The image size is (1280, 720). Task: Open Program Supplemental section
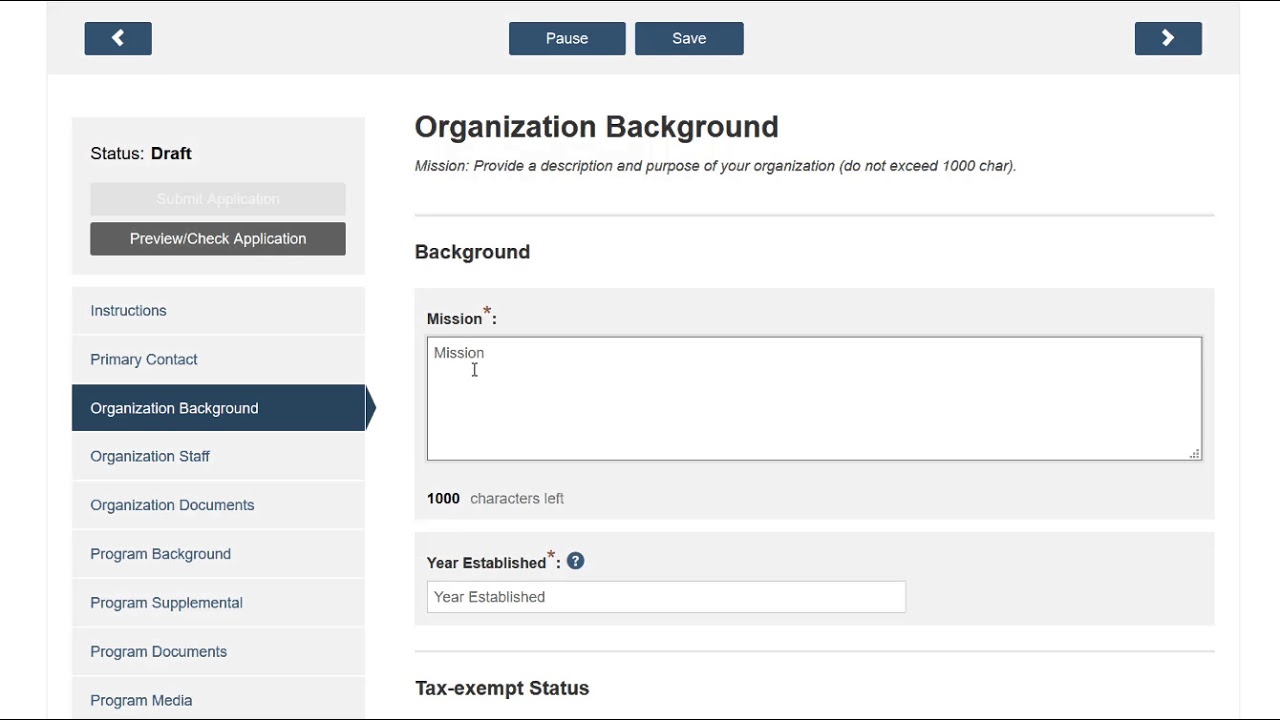point(167,603)
